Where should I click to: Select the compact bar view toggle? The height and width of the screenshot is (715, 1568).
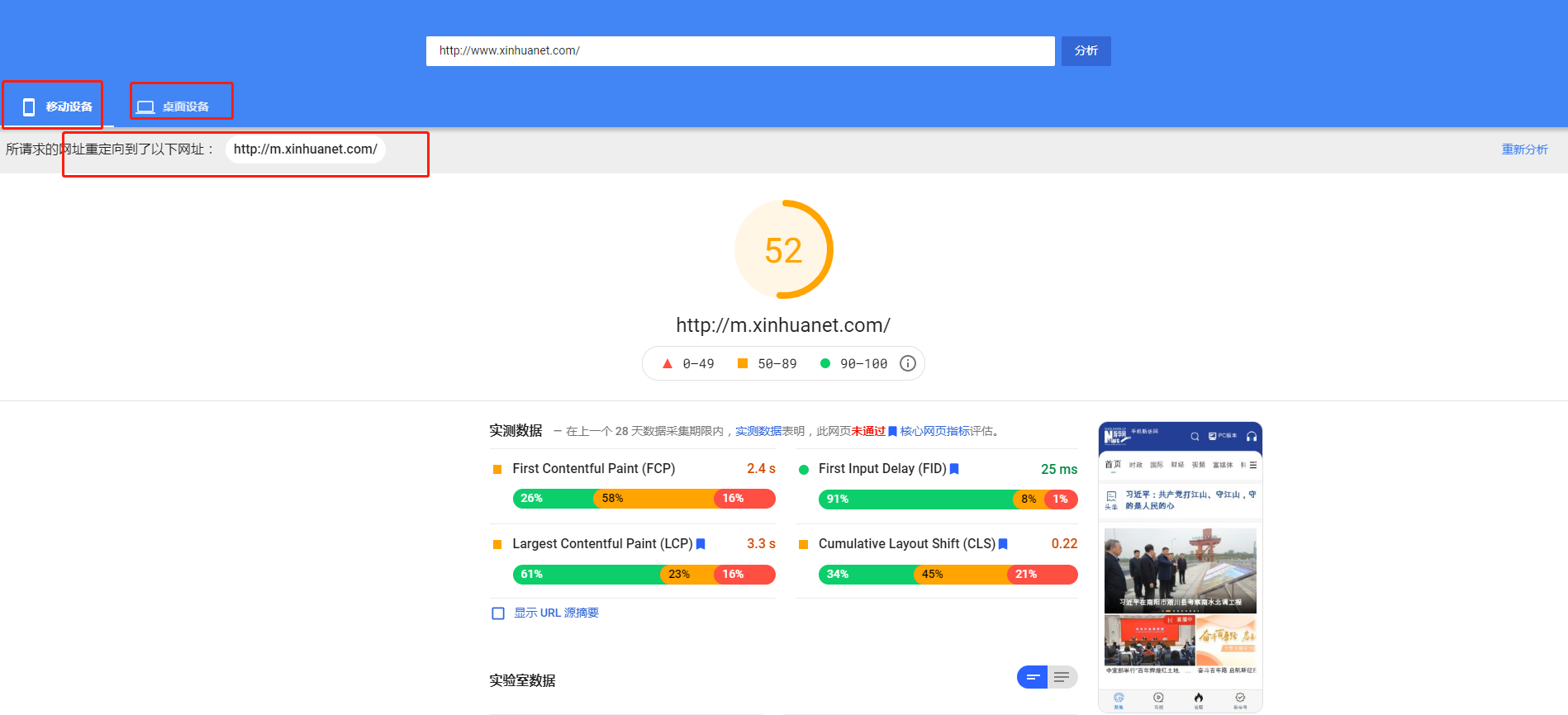click(1032, 677)
